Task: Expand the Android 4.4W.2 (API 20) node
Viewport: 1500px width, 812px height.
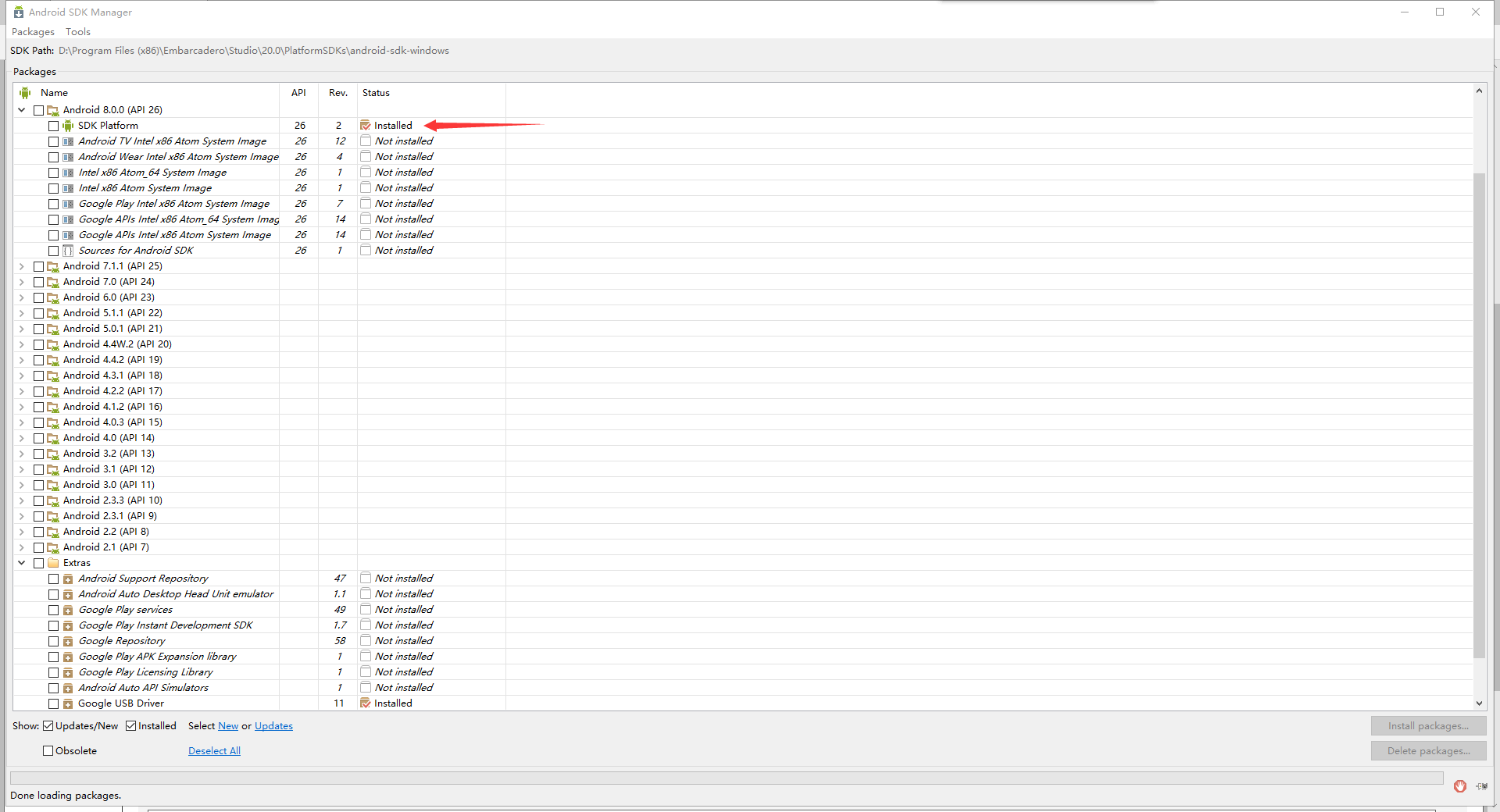Action: (x=22, y=344)
